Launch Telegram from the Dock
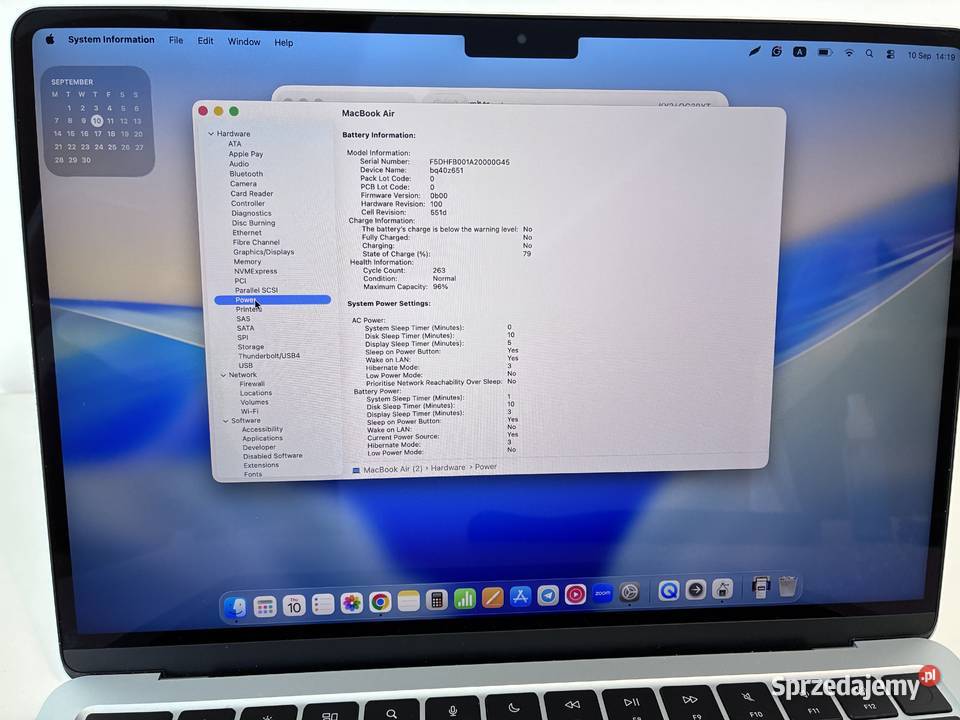The image size is (960, 720). click(x=548, y=595)
